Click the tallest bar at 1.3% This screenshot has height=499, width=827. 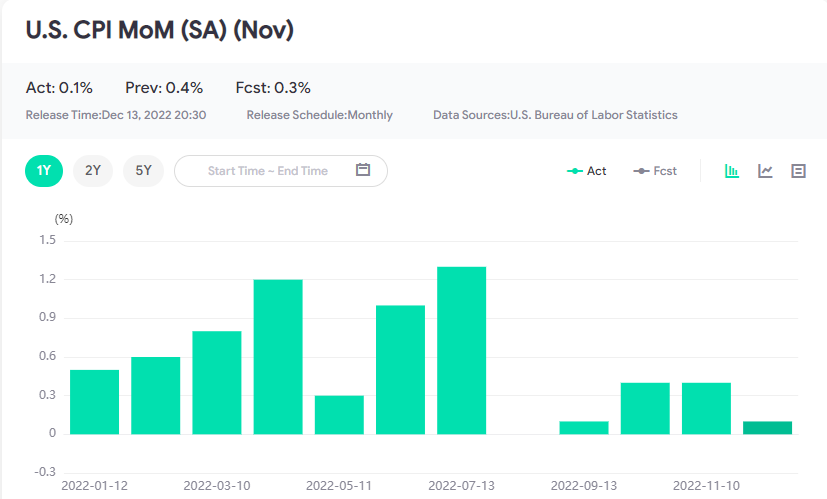pyautogui.click(x=461, y=350)
